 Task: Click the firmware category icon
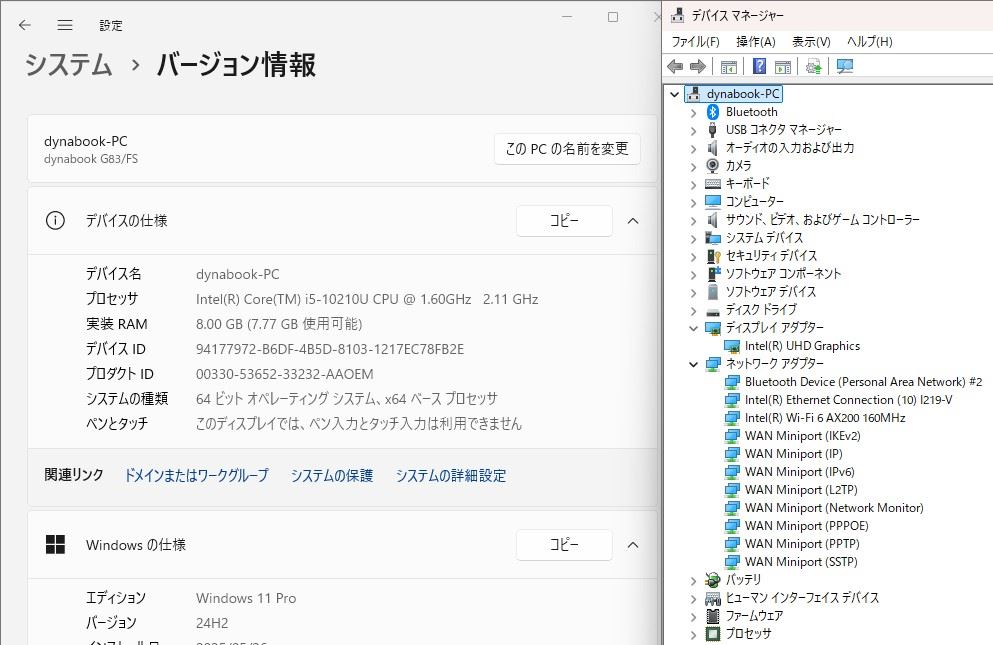coord(713,616)
